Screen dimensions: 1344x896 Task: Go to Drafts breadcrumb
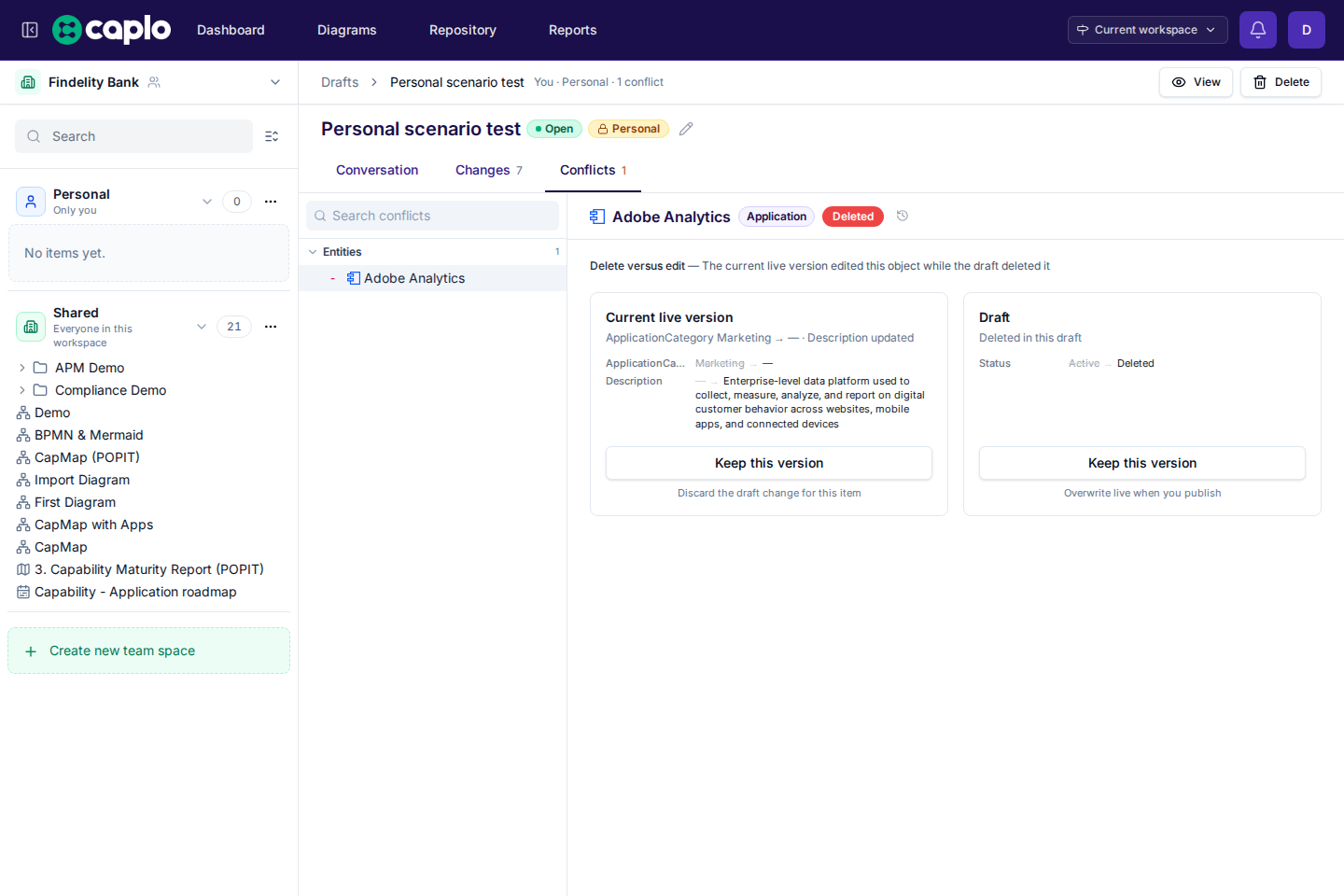340,82
